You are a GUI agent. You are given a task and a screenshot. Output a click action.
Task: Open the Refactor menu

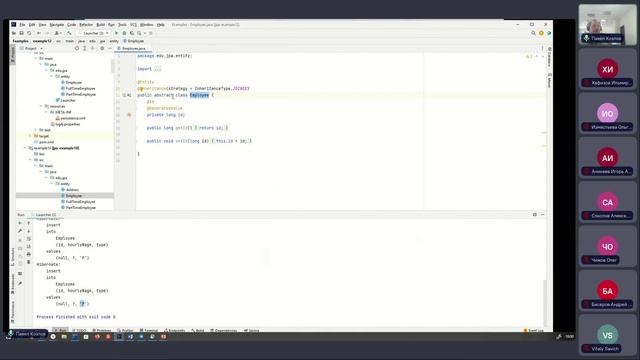click(86, 24)
